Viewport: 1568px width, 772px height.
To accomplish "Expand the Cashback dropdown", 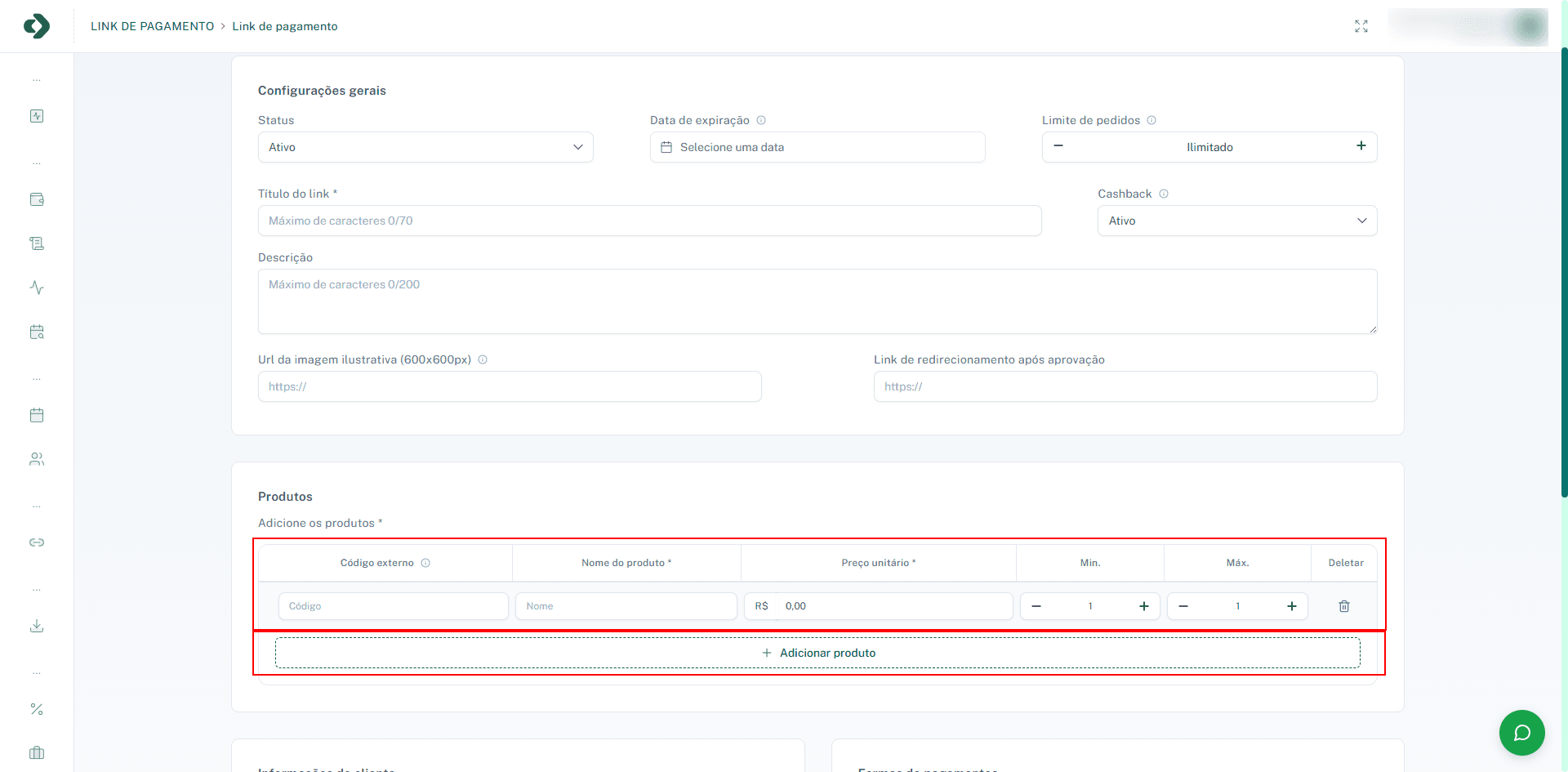I will [x=1236, y=221].
